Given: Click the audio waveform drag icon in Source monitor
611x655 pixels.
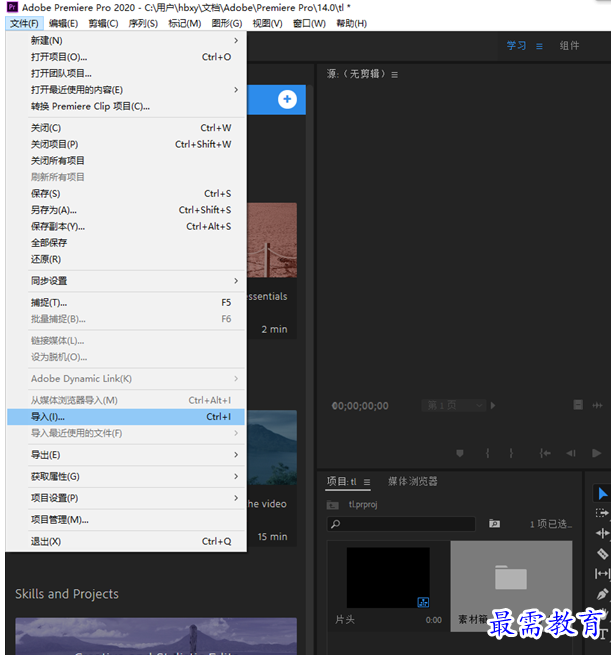Looking at the screenshot, I should tap(598, 405).
